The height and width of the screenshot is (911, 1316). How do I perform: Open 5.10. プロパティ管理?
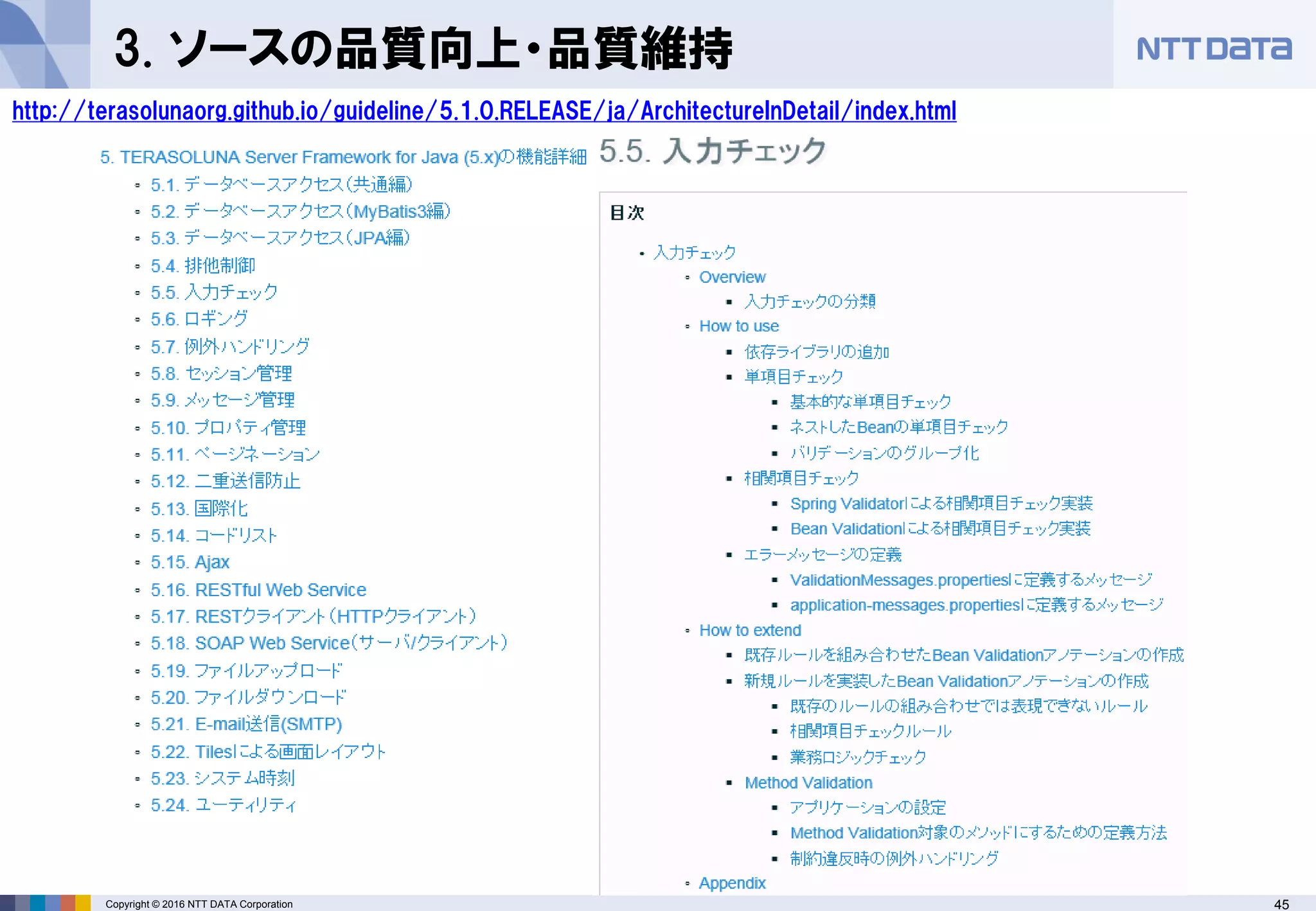tap(228, 427)
